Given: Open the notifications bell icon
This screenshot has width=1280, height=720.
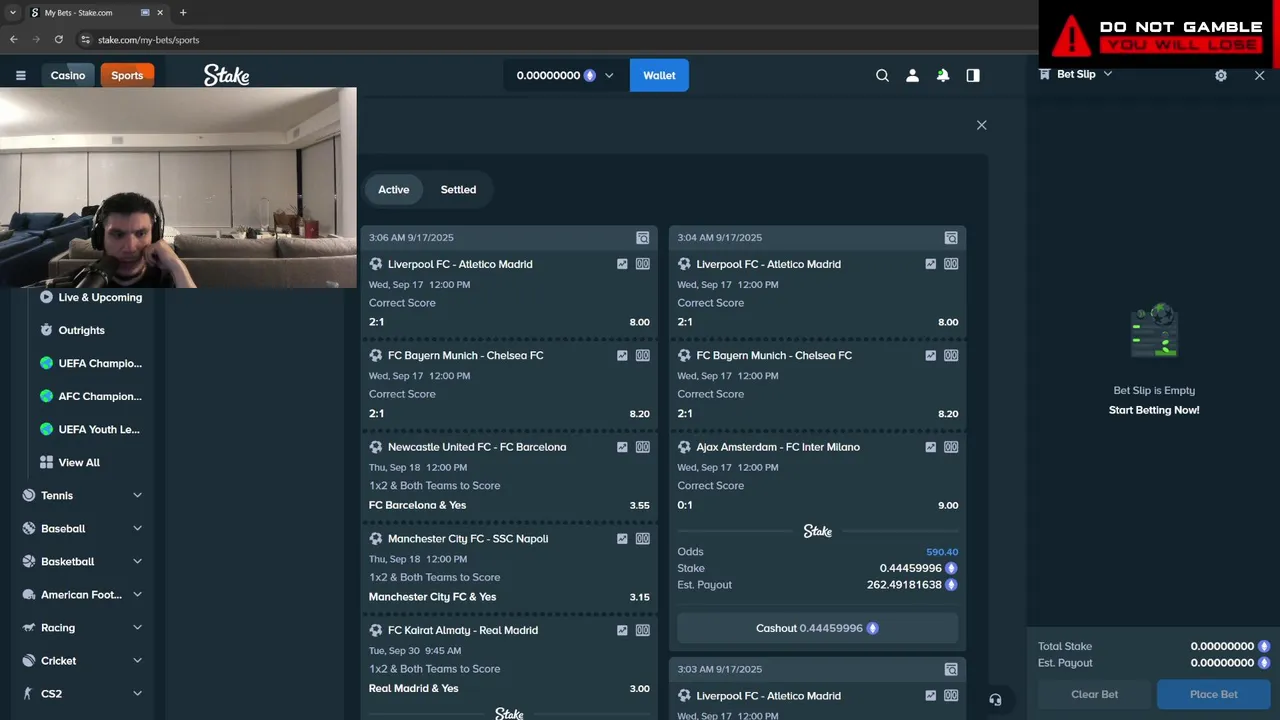Looking at the screenshot, I should point(942,75).
